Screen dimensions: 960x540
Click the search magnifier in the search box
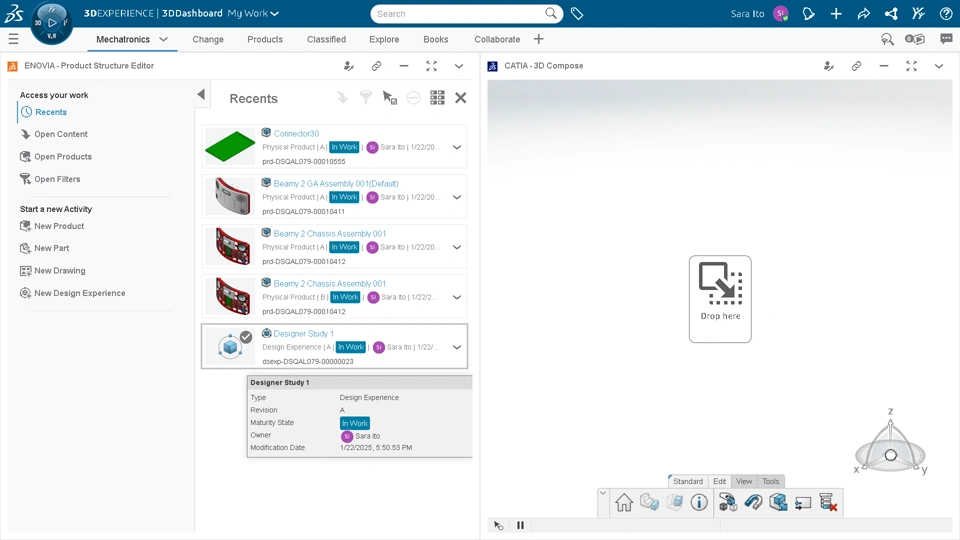tap(551, 13)
